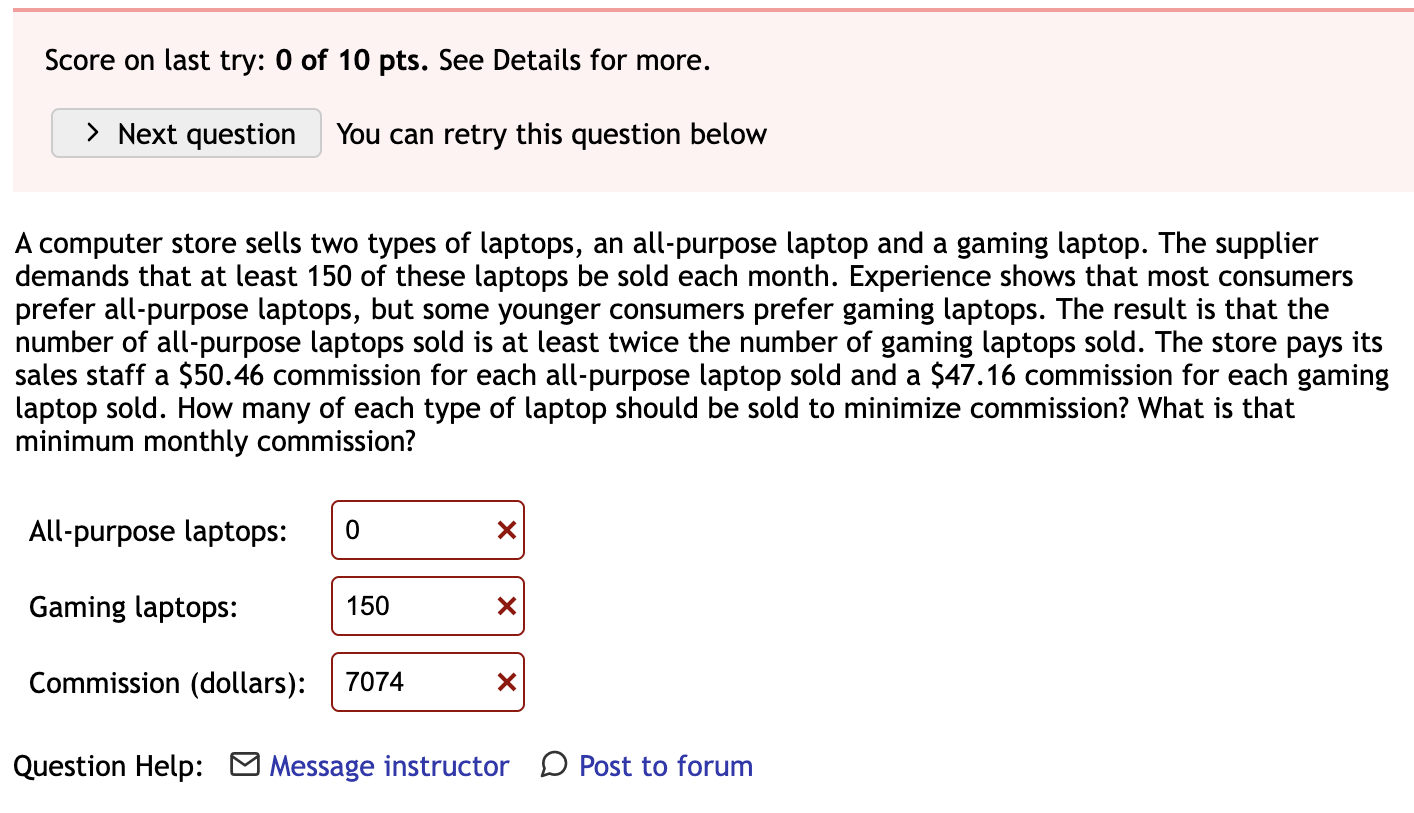Click the retry message next to Next question
1414x813 pixels.
550,133
